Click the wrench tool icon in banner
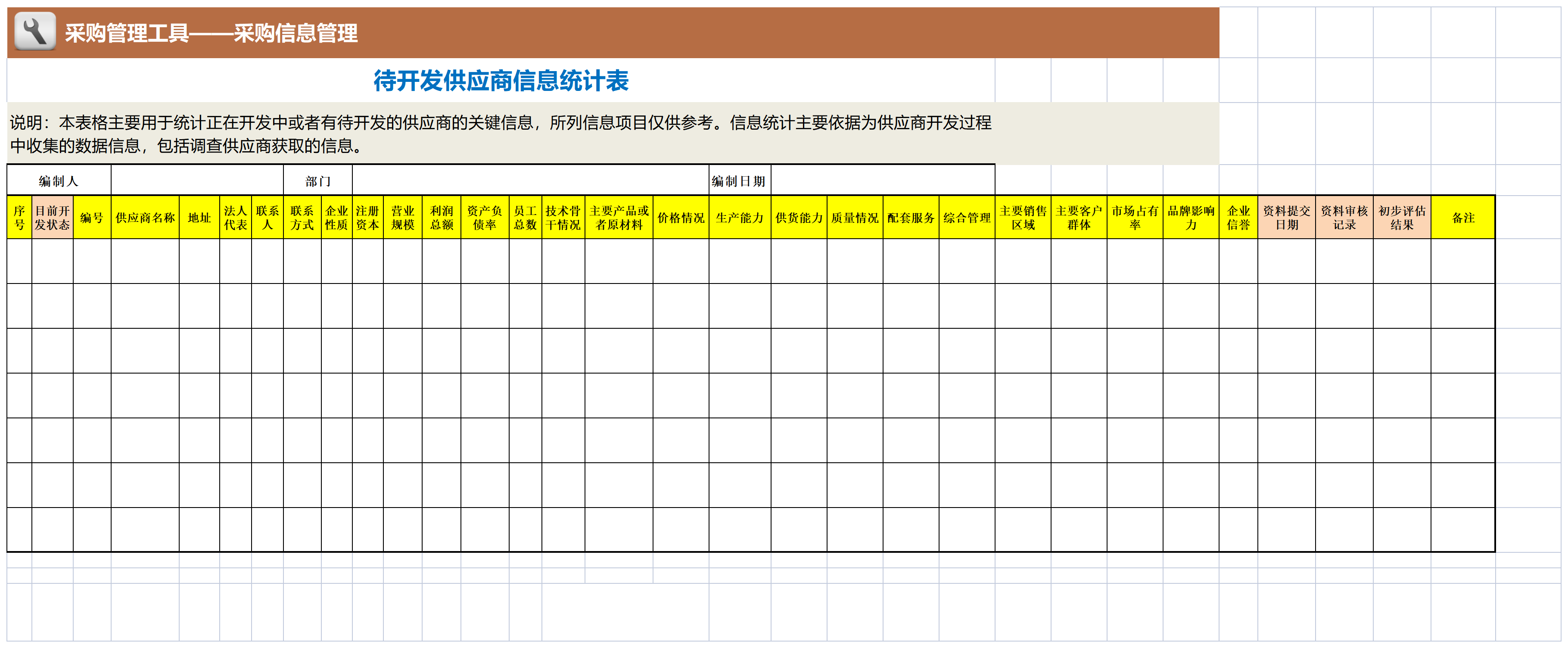 (35, 31)
